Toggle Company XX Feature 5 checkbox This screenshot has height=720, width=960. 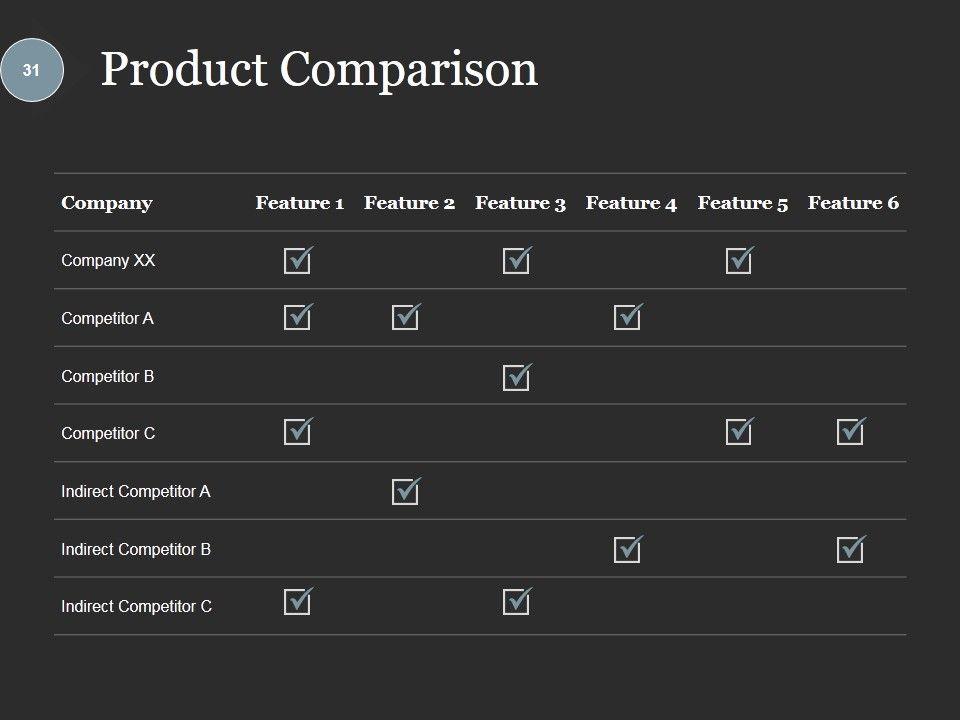(739, 261)
